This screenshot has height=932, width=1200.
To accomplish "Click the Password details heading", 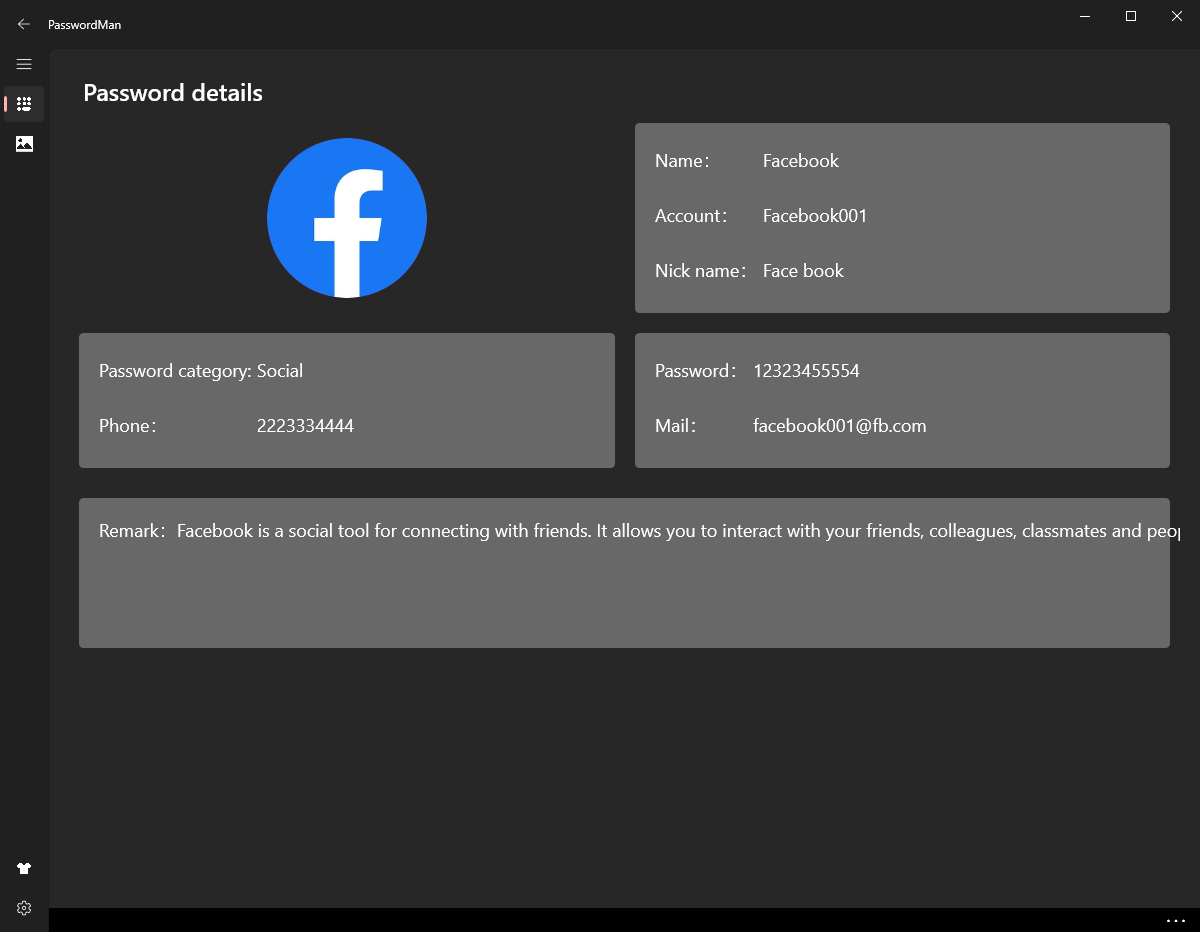I will click(x=173, y=93).
